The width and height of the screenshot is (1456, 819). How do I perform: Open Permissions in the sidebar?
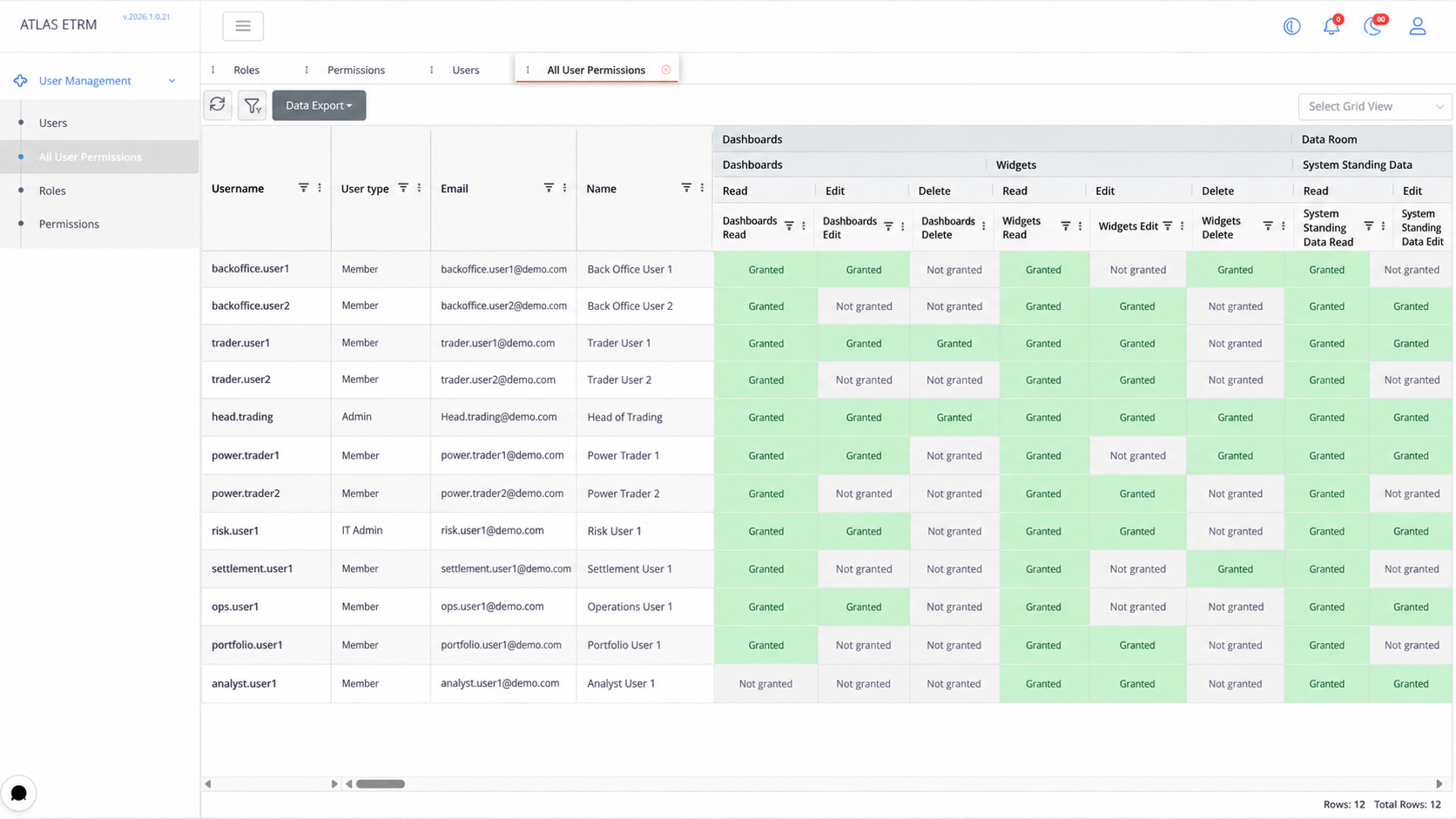[x=69, y=224]
